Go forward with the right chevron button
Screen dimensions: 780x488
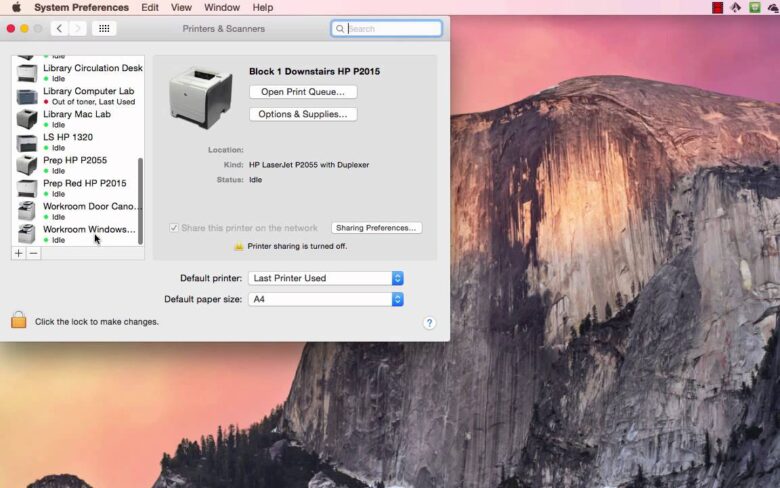[x=78, y=28]
